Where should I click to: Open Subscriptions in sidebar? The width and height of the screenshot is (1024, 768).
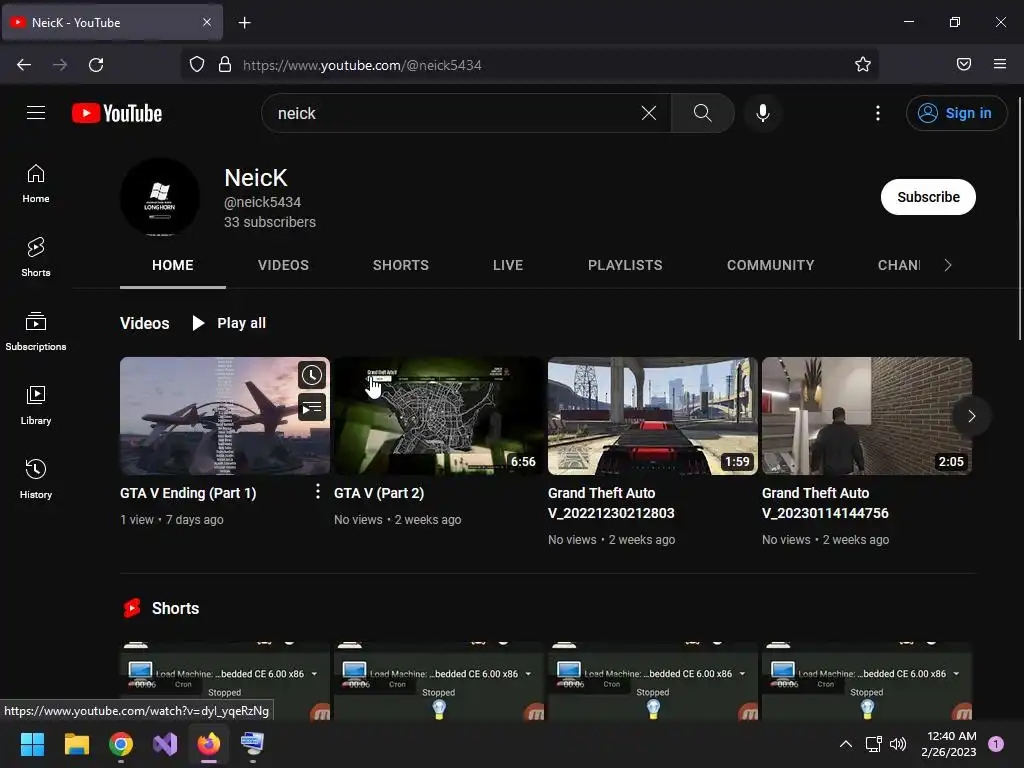(x=36, y=332)
